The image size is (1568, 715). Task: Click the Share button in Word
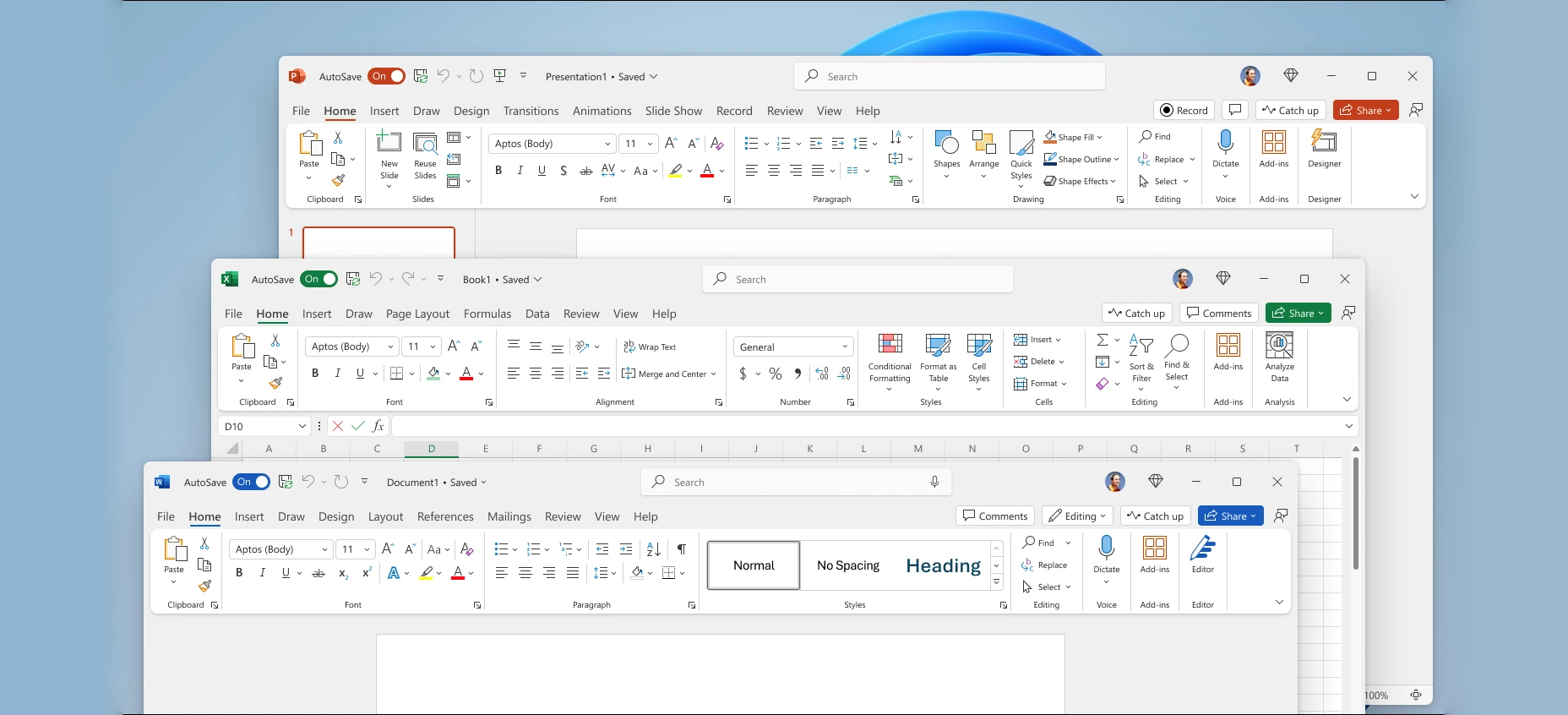click(x=1230, y=516)
